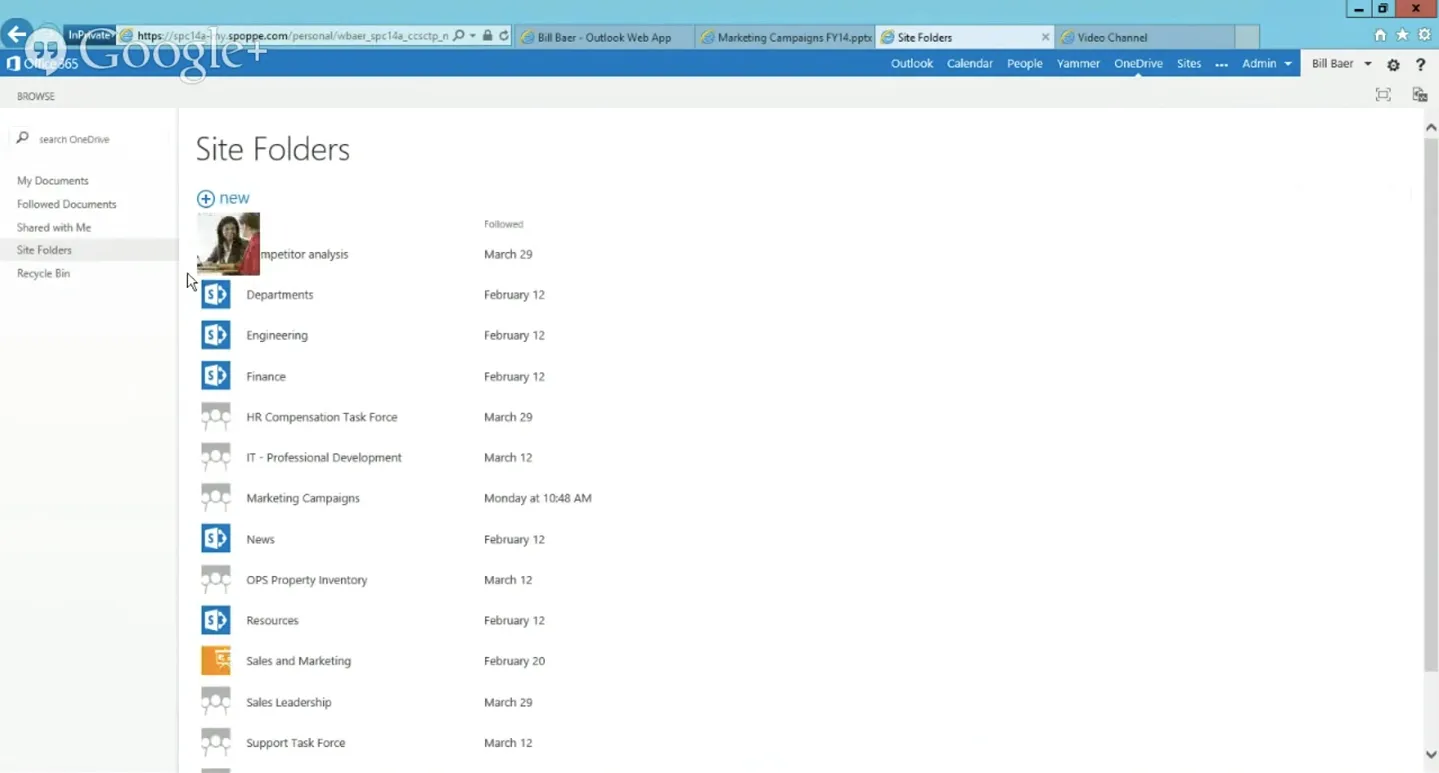
Task: Open a new browser tab
Action: [x=1247, y=37]
